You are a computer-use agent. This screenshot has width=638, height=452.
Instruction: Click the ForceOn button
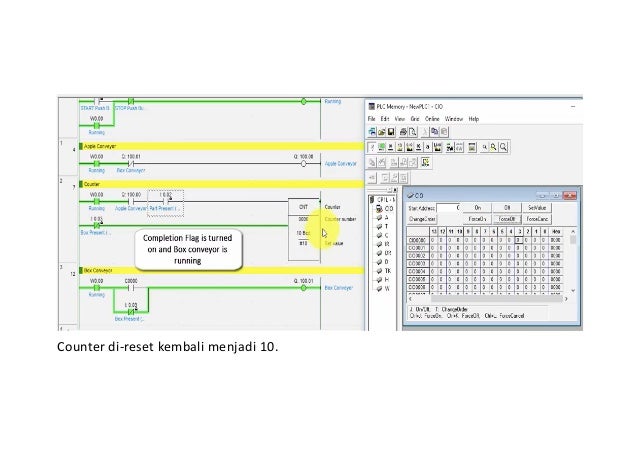[x=478, y=219]
